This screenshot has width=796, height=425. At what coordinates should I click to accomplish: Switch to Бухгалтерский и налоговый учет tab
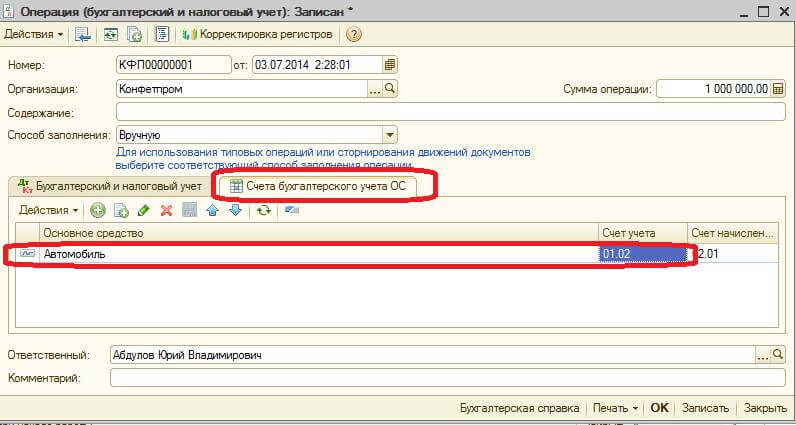(x=110, y=186)
